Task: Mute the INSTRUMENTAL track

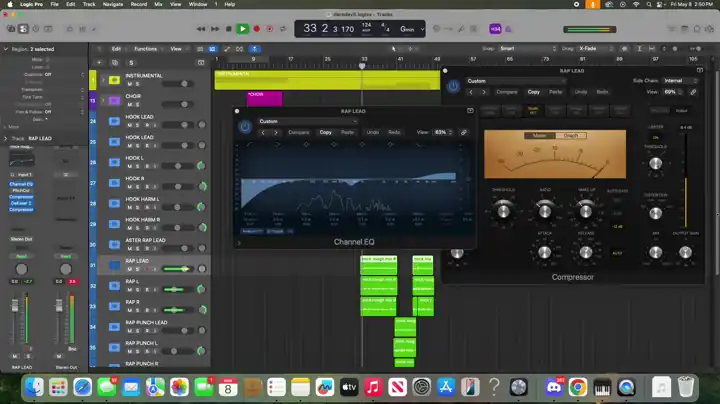Action: [129, 84]
